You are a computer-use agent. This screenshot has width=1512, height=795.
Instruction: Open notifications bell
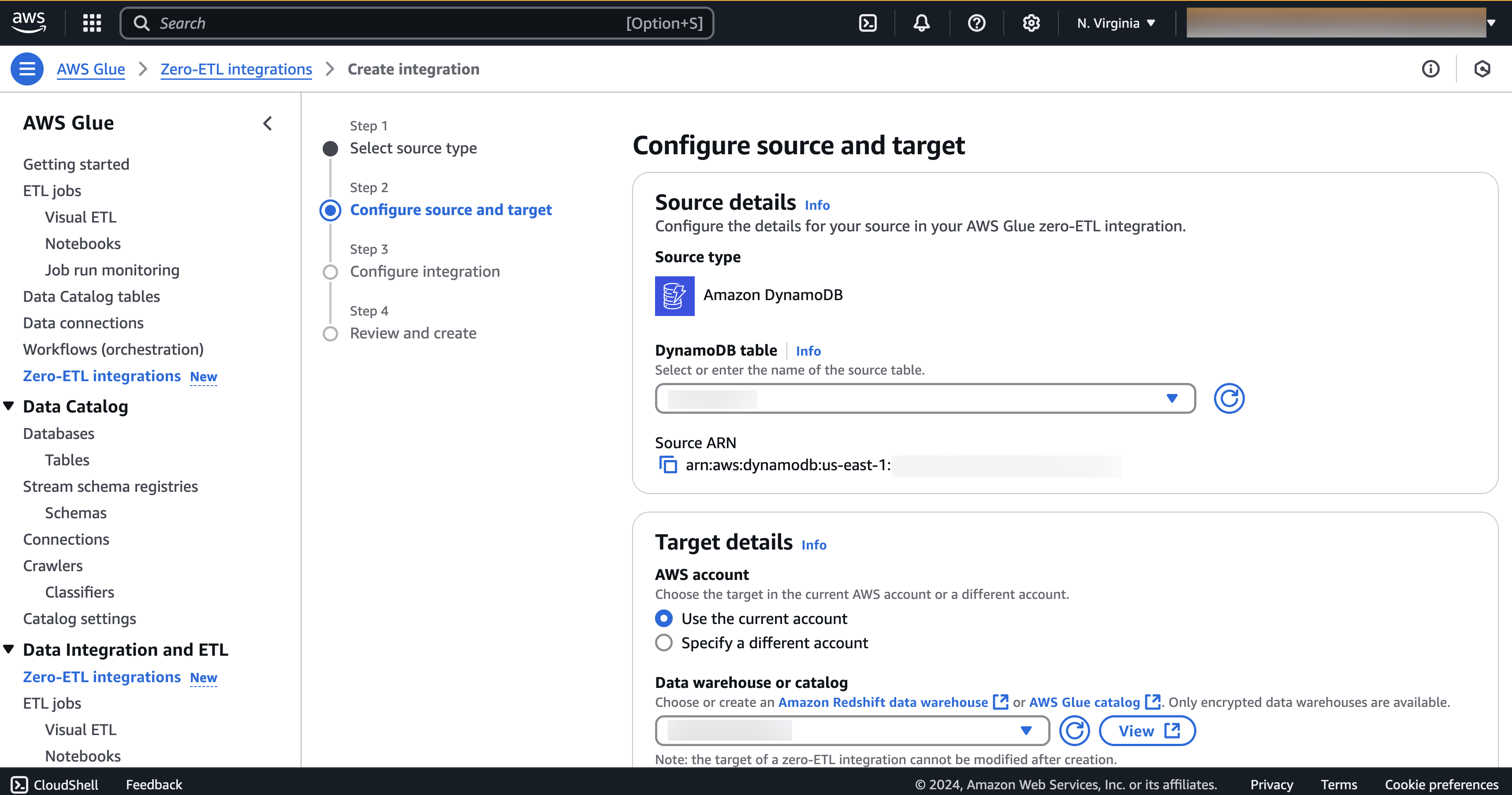(x=921, y=23)
